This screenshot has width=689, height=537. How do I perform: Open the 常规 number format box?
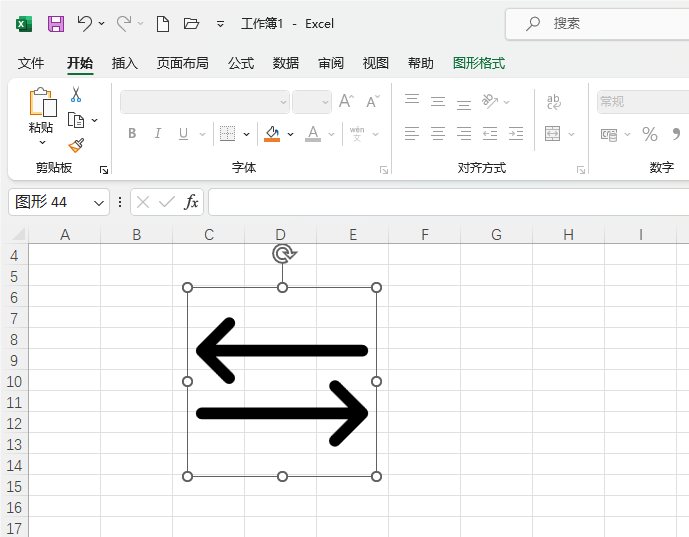click(x=643, y=102)
